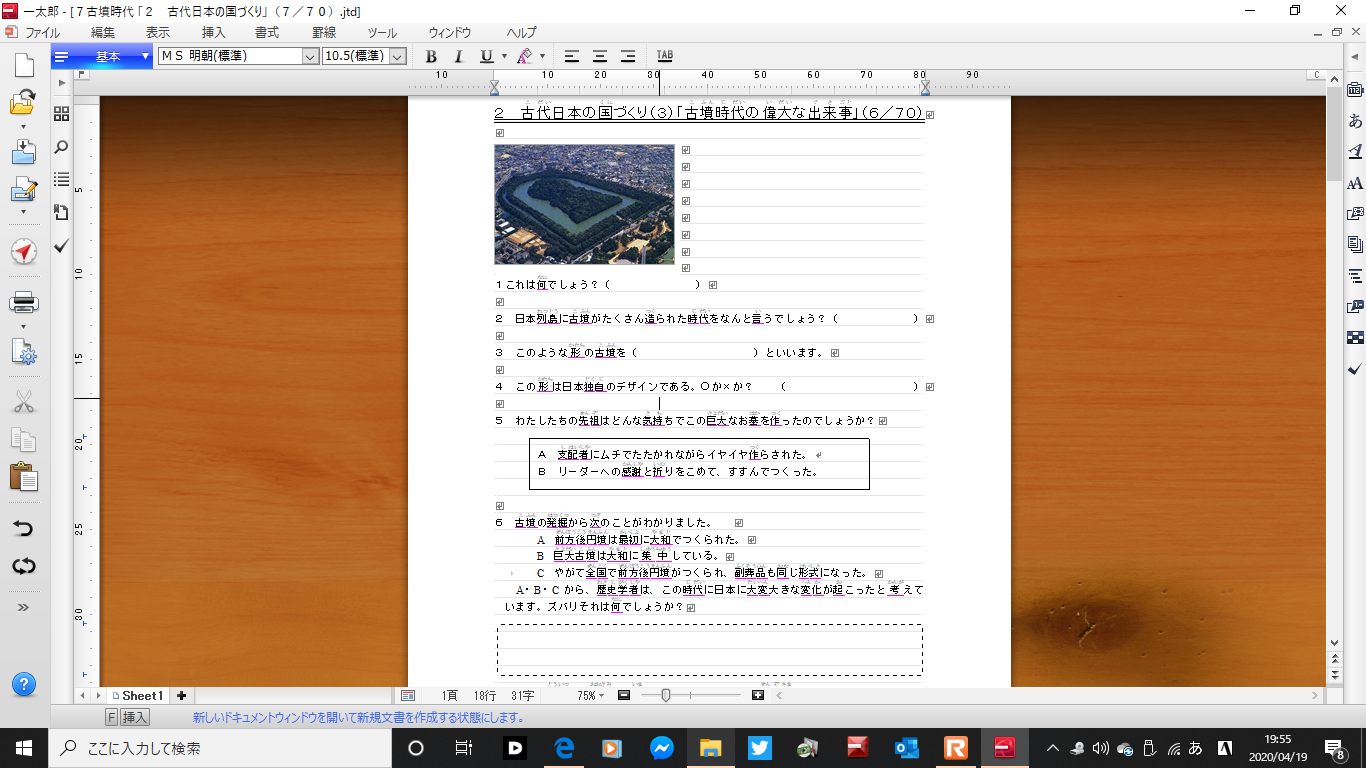Click the save-as pencil icon

pyautogui.click(x=23, y=189)
